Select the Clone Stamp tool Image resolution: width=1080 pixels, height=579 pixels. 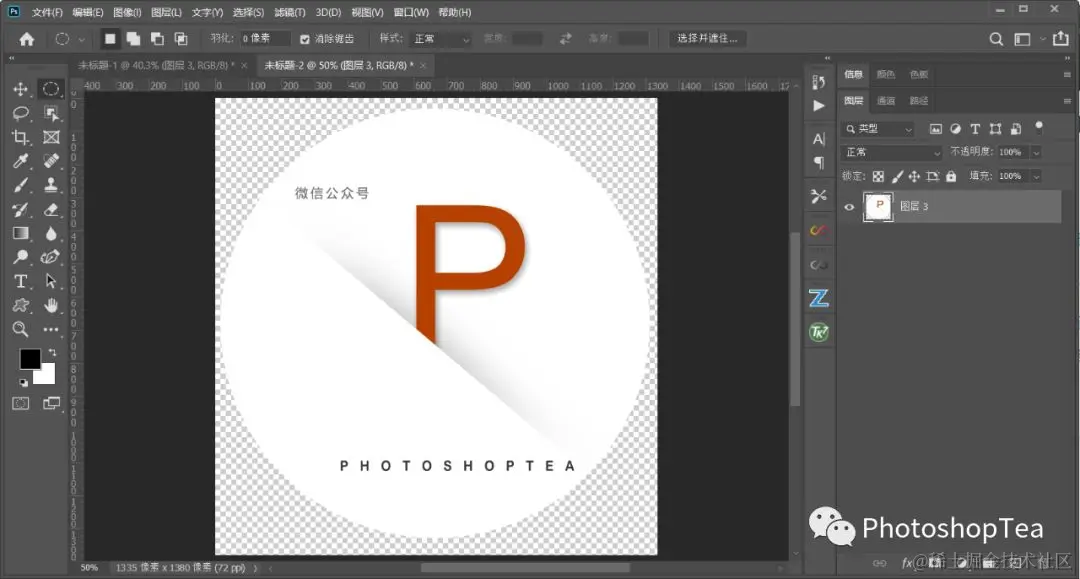(x=51, y=185)
